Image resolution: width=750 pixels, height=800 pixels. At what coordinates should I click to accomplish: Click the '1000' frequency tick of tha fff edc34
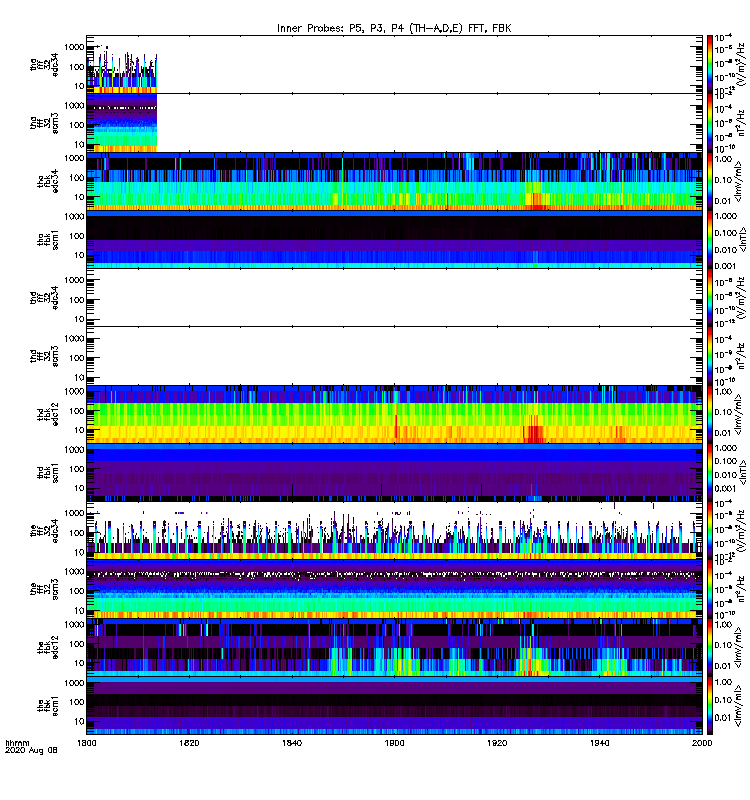74,47
